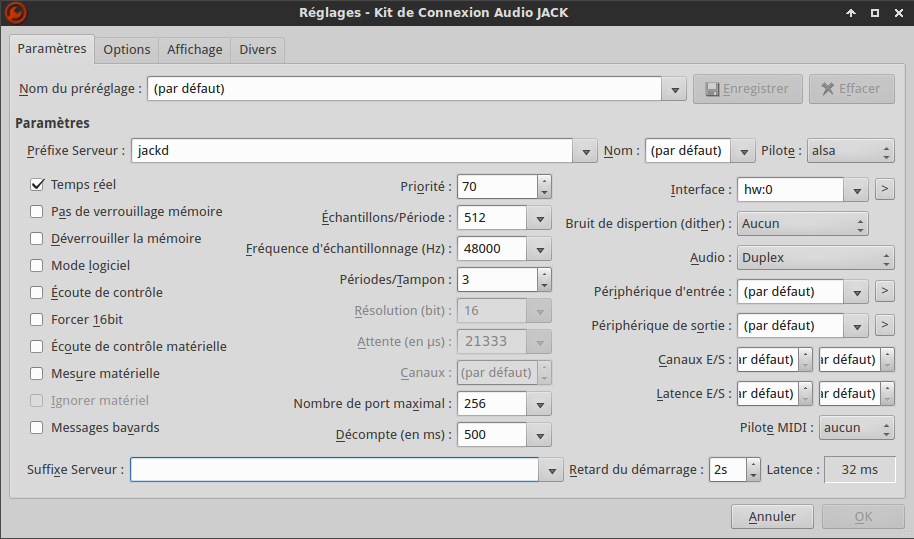The width and height of the screenshot is (914, 539).
Task: Toggle the Mode logiciel checkbox
Action: pyautogui.click(x=37, y=266)
